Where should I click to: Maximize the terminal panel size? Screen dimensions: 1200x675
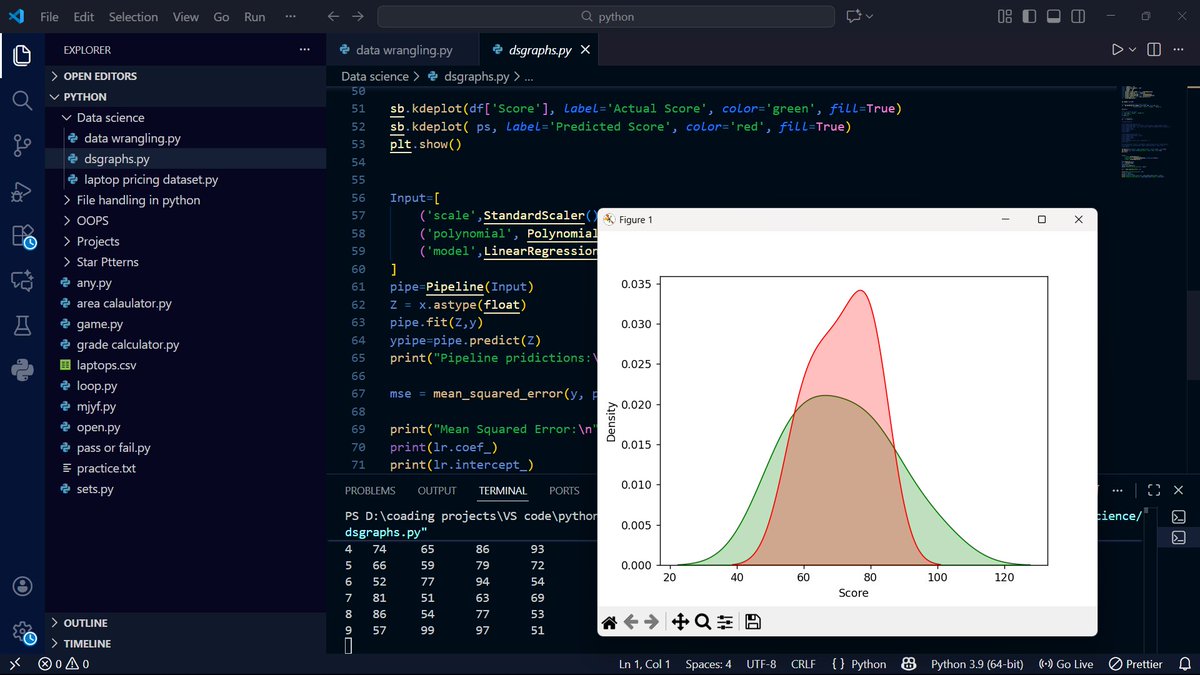tap(1153, 490)
